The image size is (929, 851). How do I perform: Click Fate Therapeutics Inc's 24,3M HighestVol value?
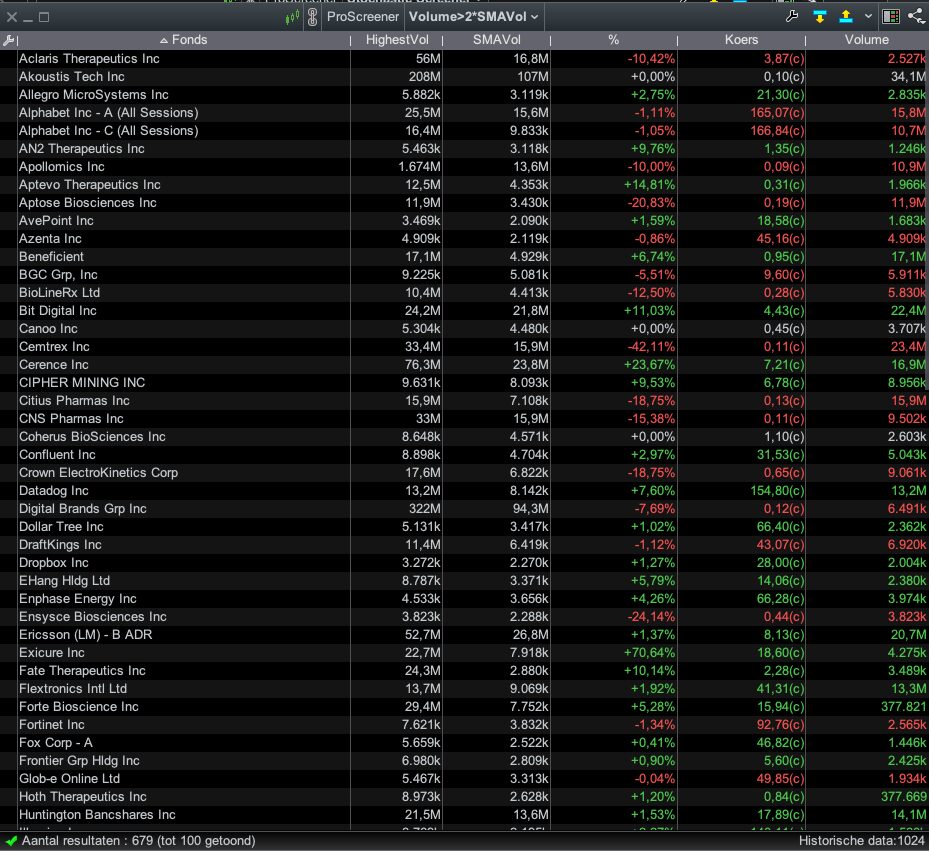[422, 671]
